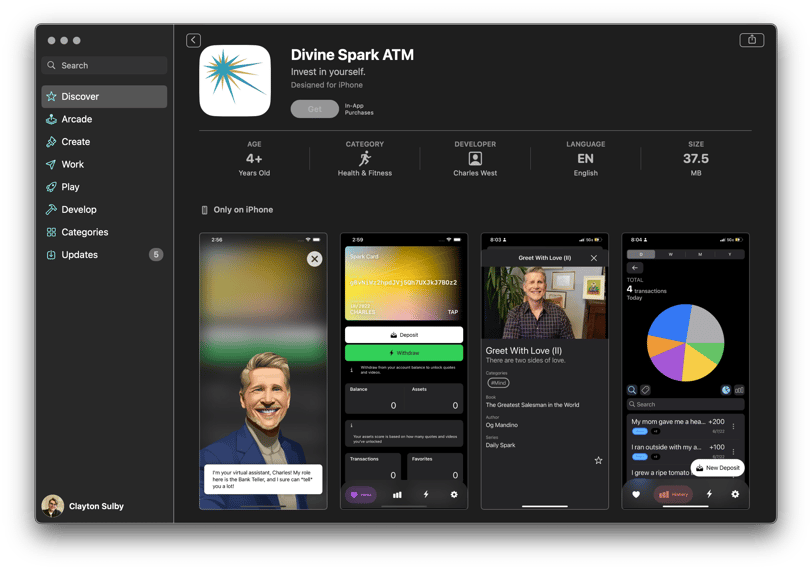Click the Divine Spark ATM app icon
This screenshot has width=812, height=570.
[235, 81]
